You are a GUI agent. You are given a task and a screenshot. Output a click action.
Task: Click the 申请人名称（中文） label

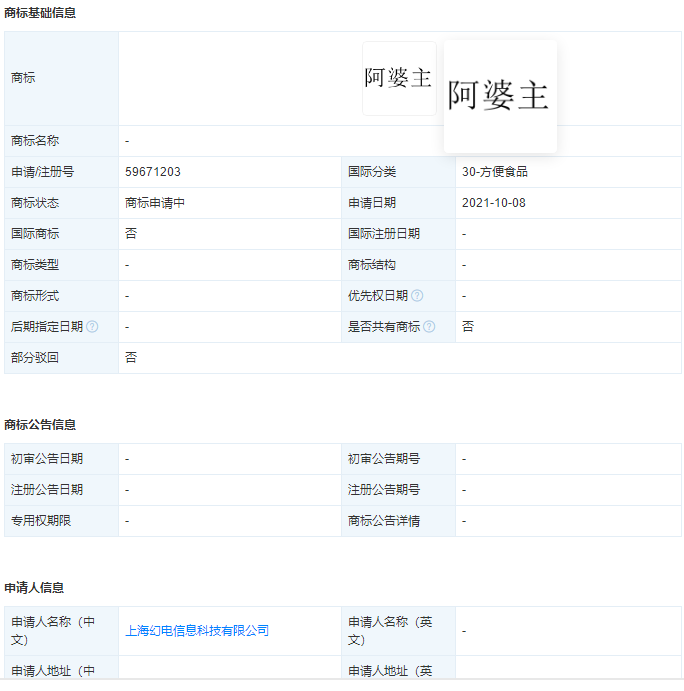click(53, 631)
